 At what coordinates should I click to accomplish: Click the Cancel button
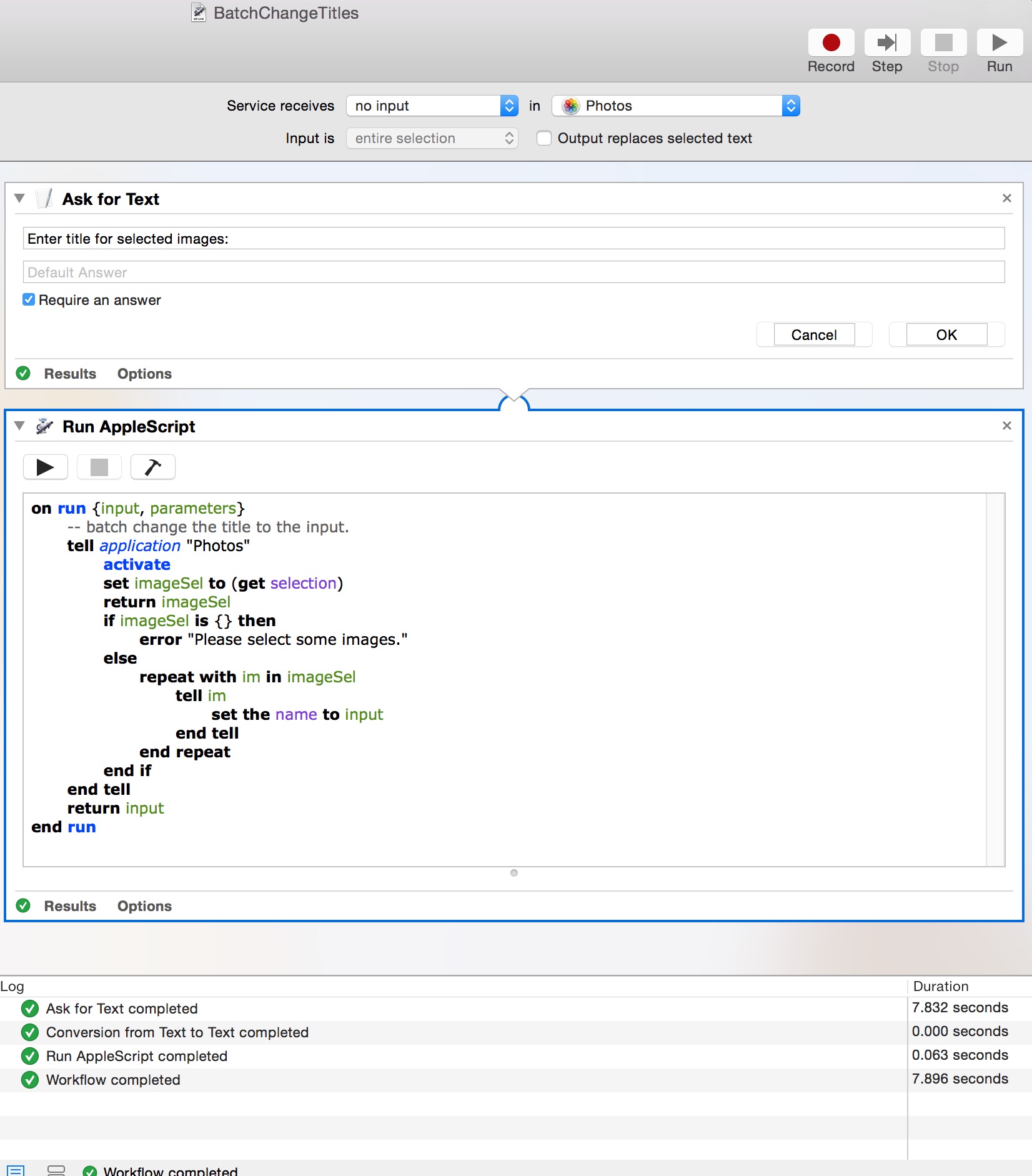(x=814, y=335)
